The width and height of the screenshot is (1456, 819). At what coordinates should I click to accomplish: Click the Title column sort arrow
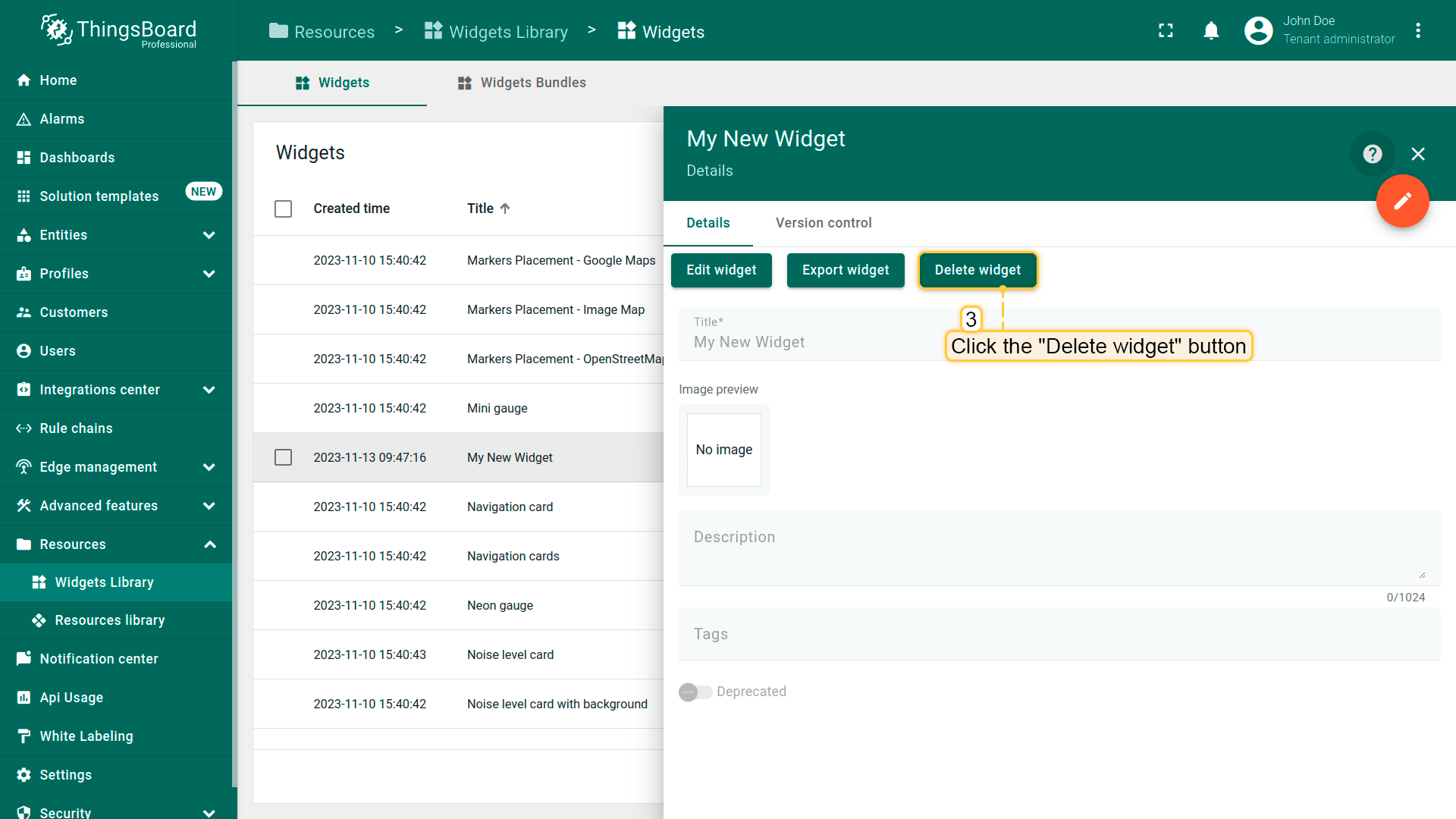coord(505,209)
